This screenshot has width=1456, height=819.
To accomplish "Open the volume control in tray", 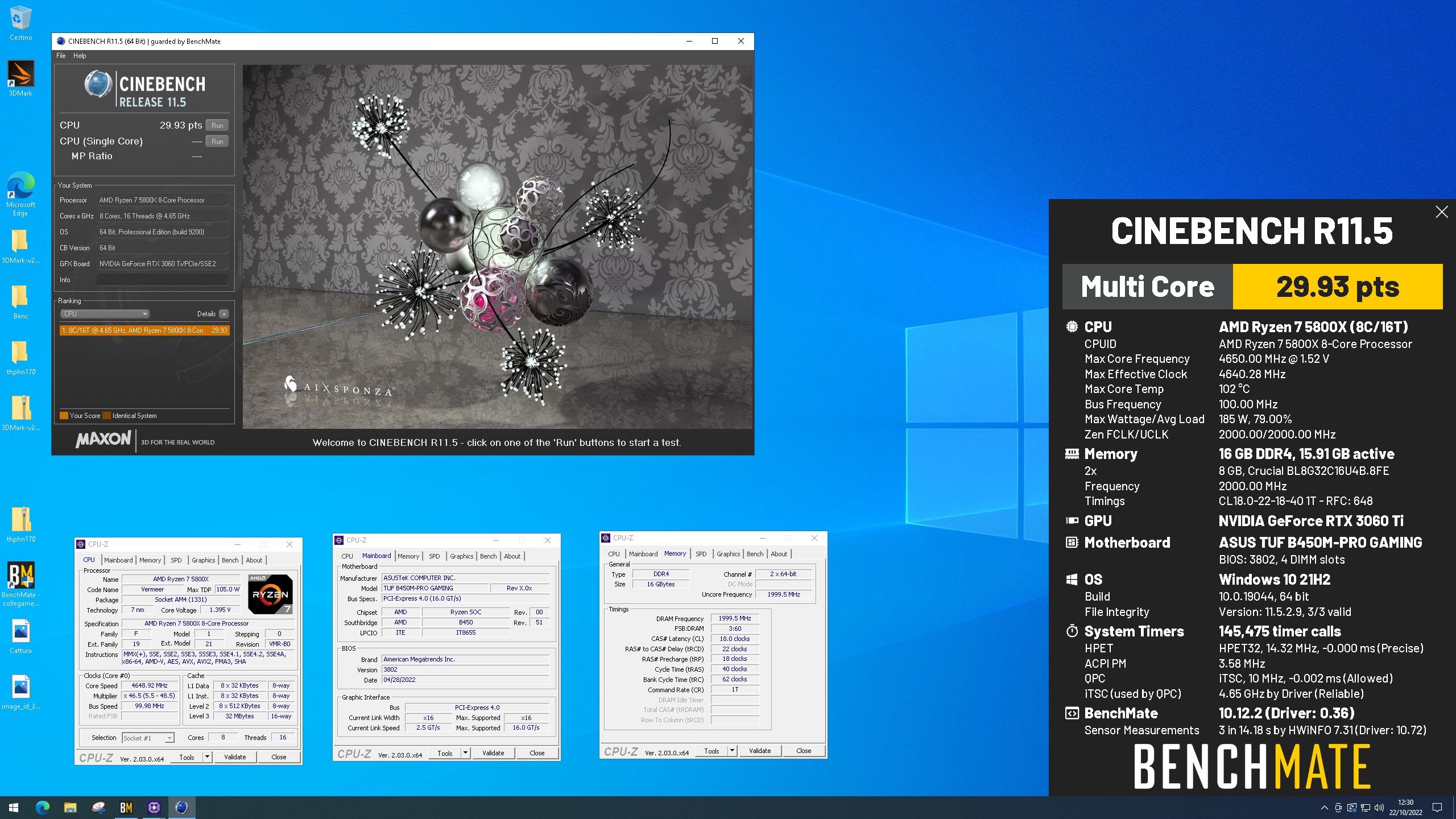I will pyautogui.click(x=1379, y=808).
